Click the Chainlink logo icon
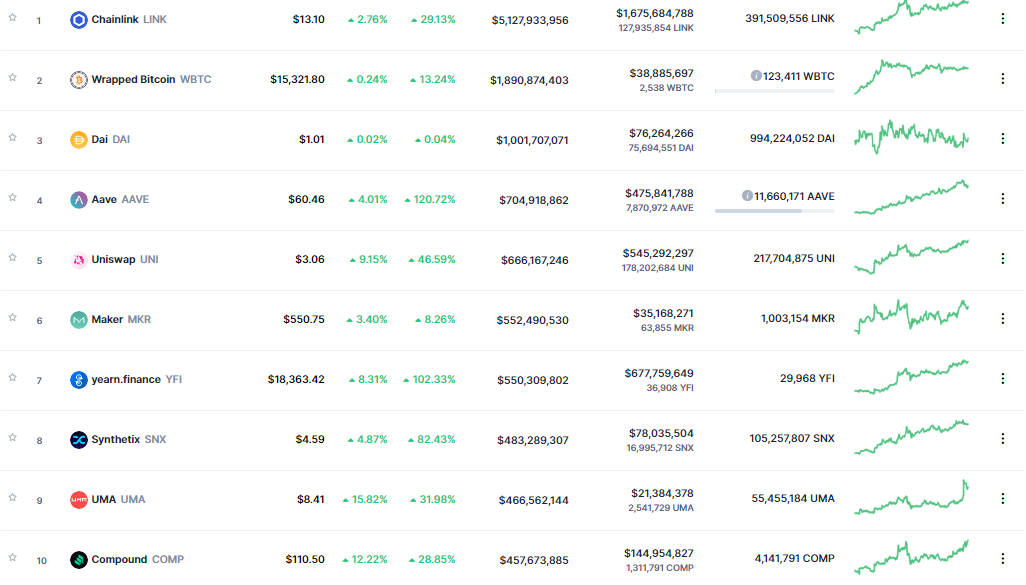The width and height of the screenshot is (1026, 585). pos(79,20)
